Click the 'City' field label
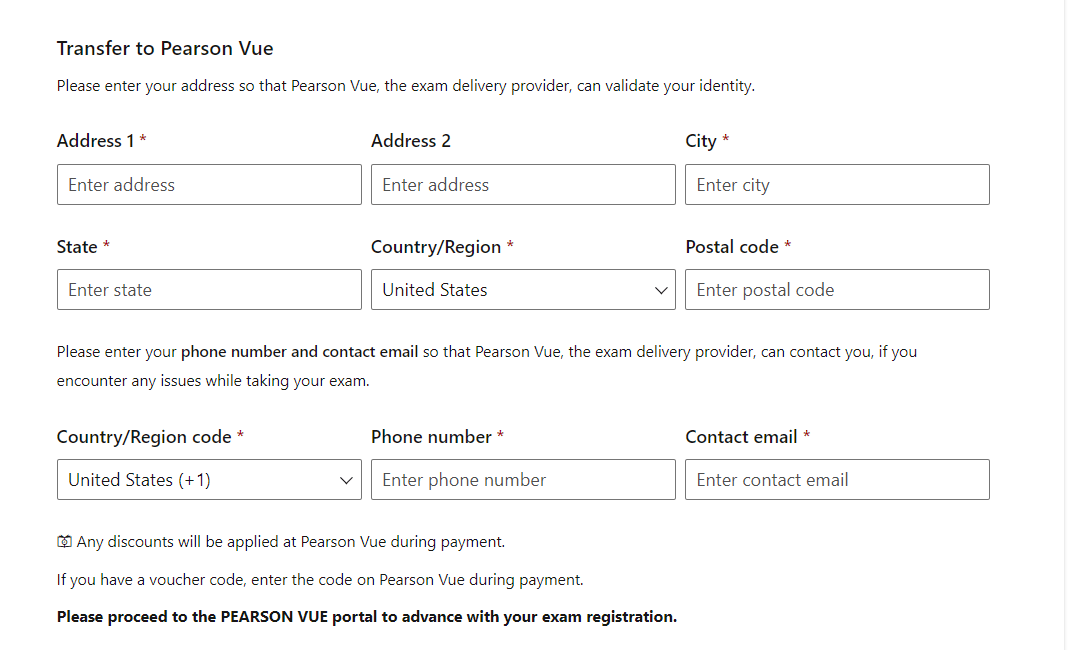 [x=701, y=141]
